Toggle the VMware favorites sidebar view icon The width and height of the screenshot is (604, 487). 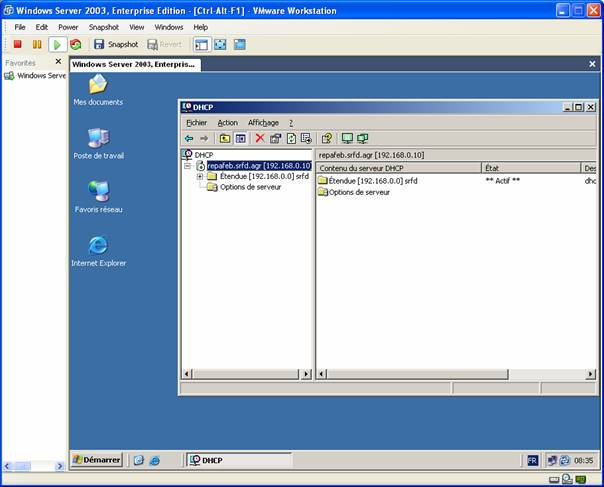tap(201, 45)
